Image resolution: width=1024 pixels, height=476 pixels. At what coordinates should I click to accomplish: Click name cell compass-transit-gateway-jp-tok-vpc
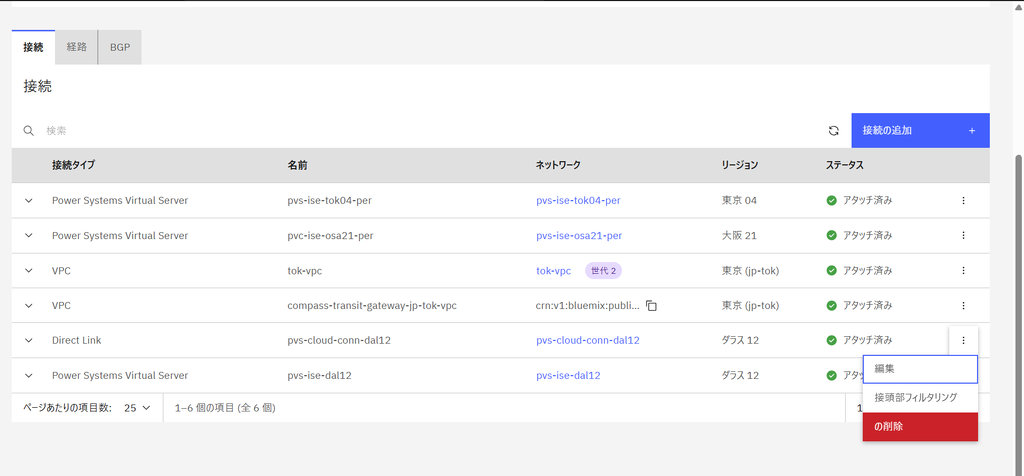coord(372,305)
